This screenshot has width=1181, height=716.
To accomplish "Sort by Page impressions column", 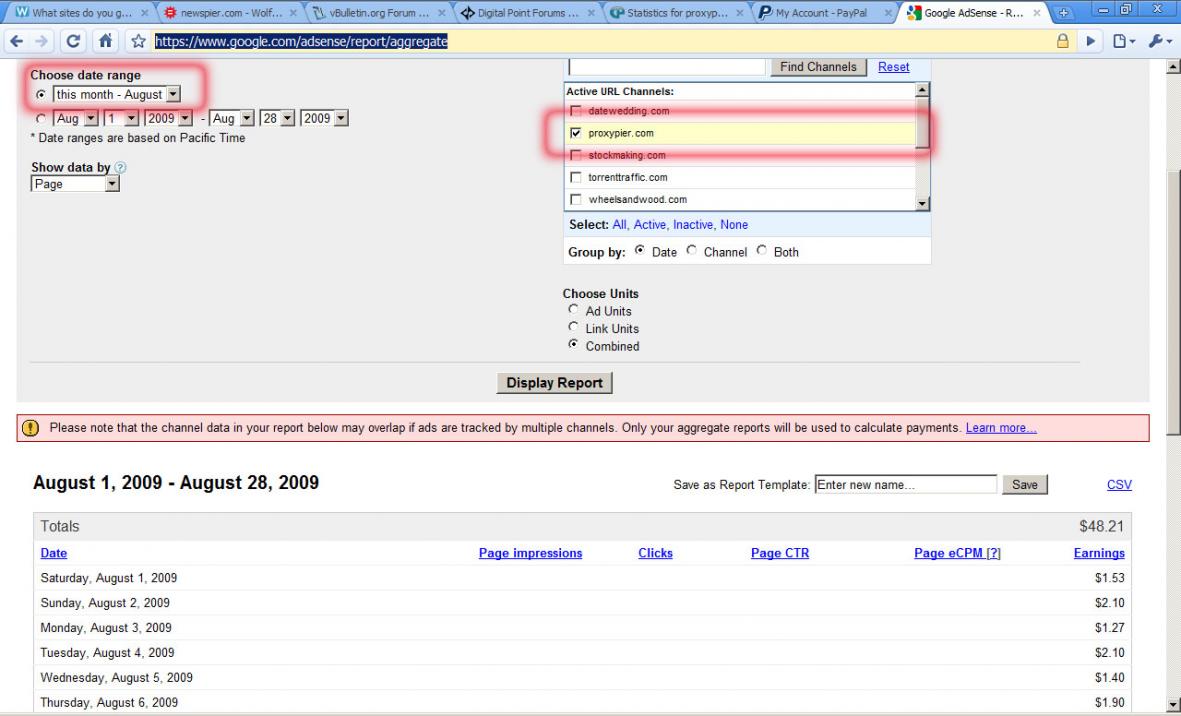I will [530, 553].
